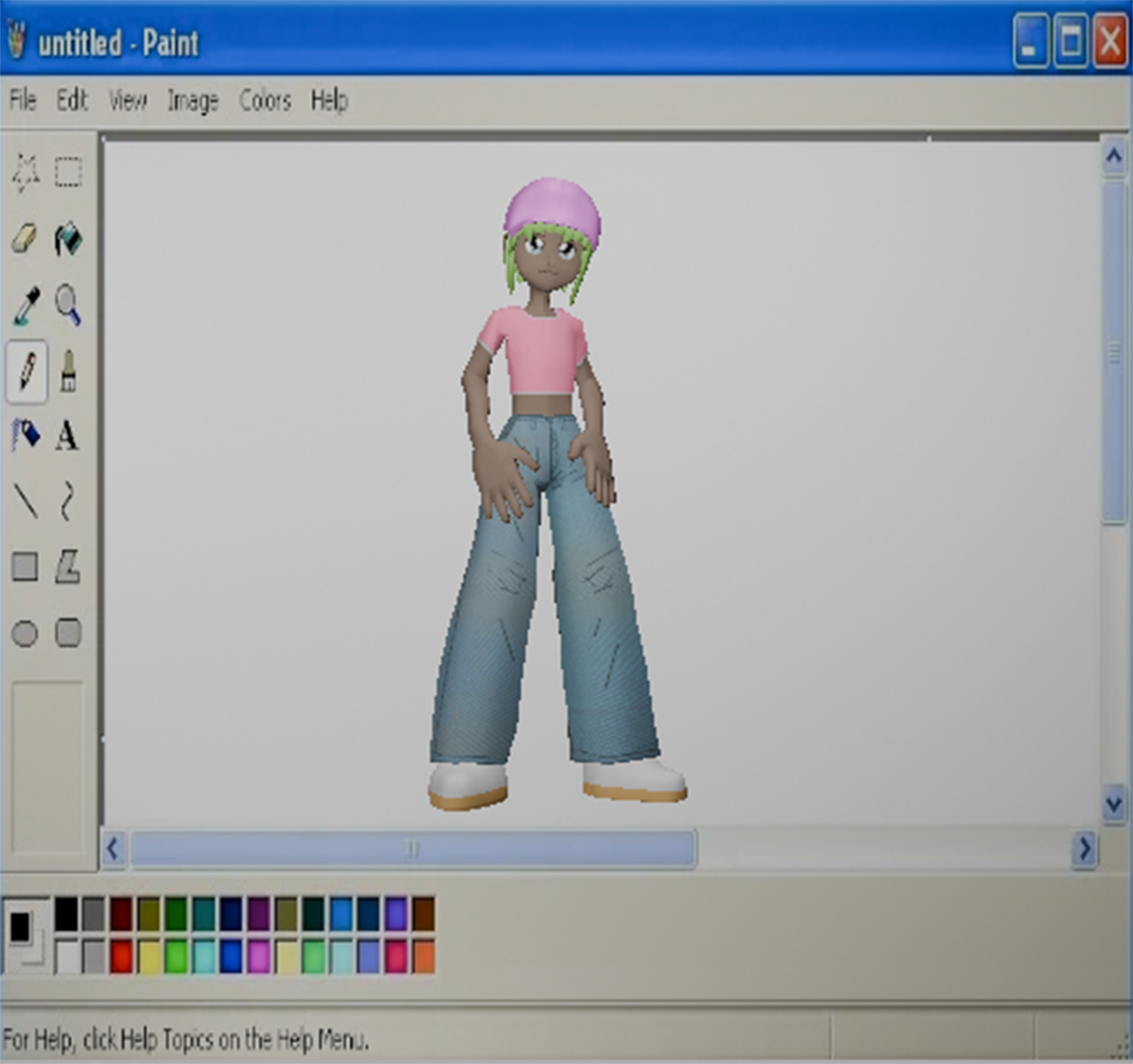1133x1064 pixels.
Task: Open the Image menu
Action: point(193,101)
